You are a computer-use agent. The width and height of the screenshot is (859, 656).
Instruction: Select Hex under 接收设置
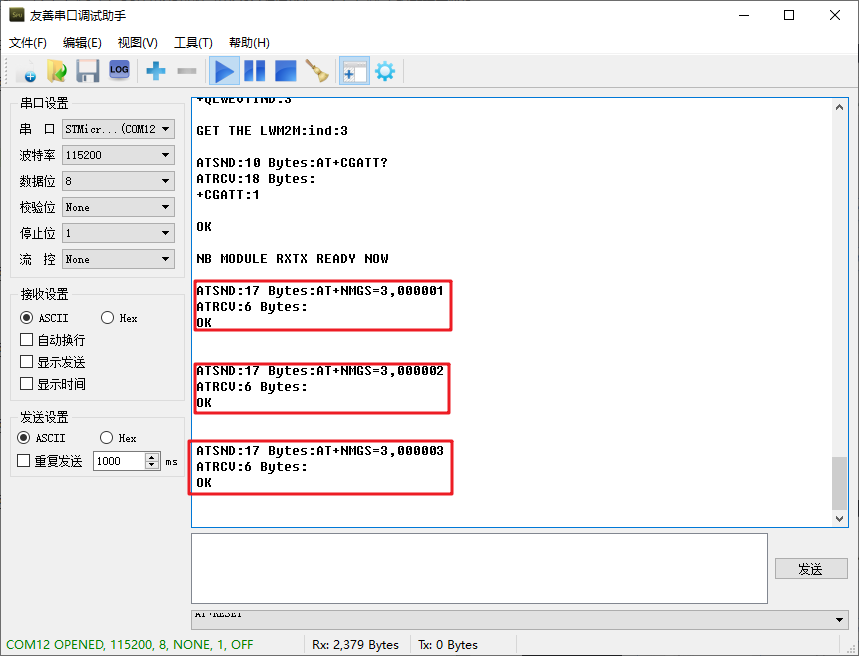coord(119,318)
